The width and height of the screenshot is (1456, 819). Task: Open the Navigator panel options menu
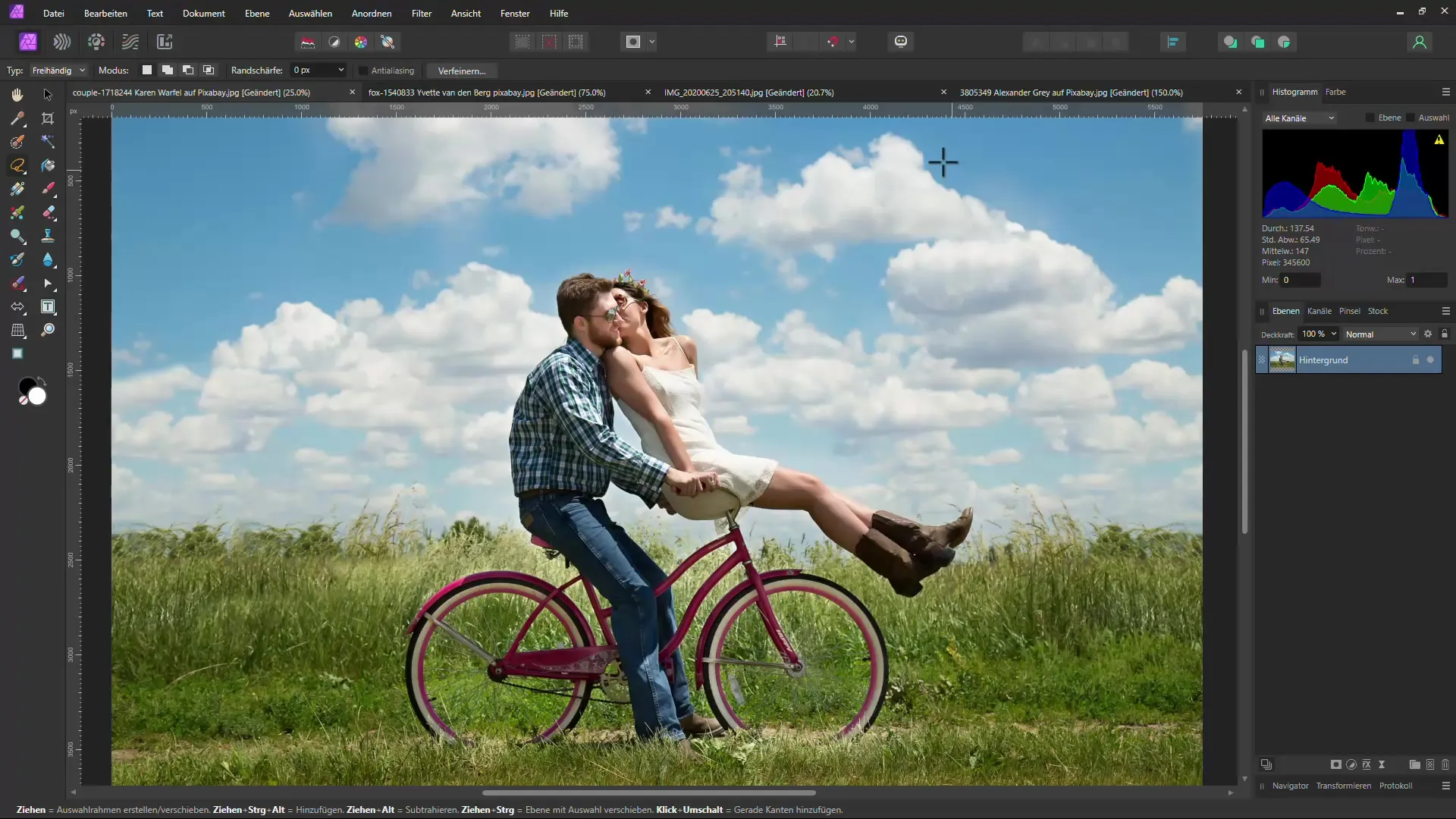point(1445,786)
